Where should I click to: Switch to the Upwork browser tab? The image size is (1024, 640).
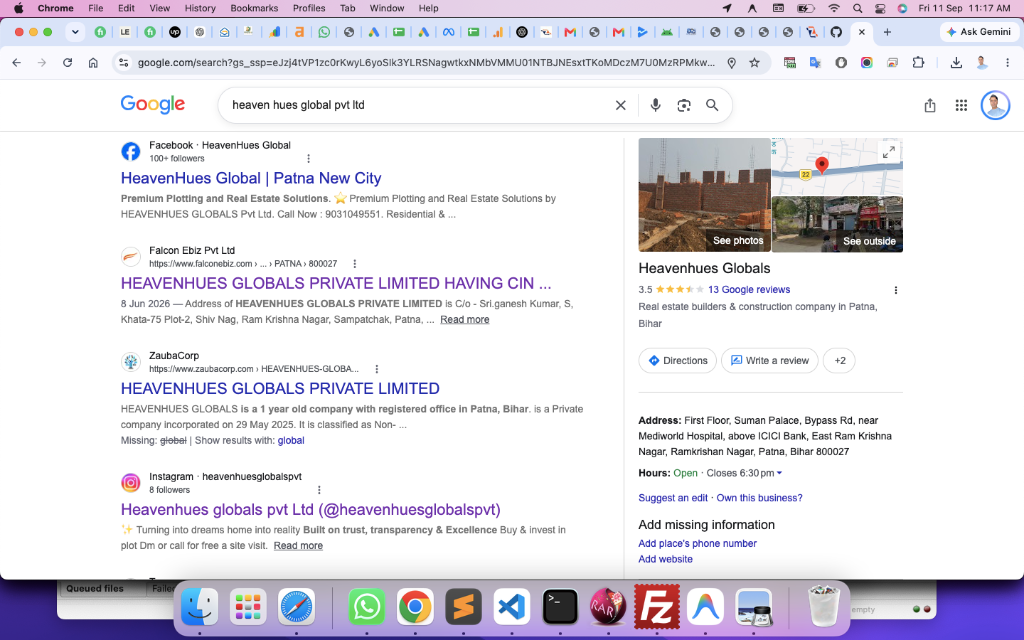[x=174, y=32]
